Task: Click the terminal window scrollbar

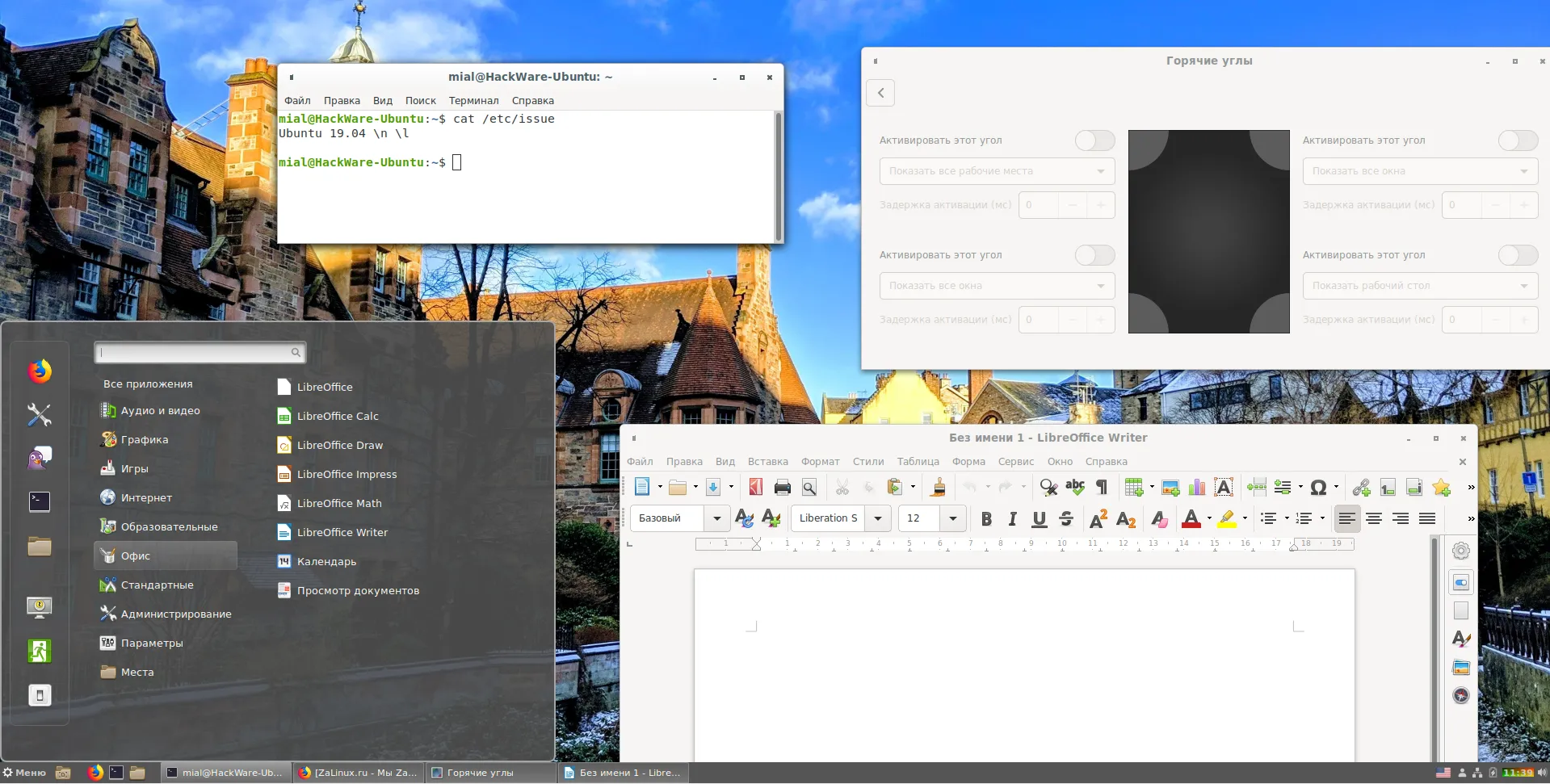Action: click(x=779, y=175)
